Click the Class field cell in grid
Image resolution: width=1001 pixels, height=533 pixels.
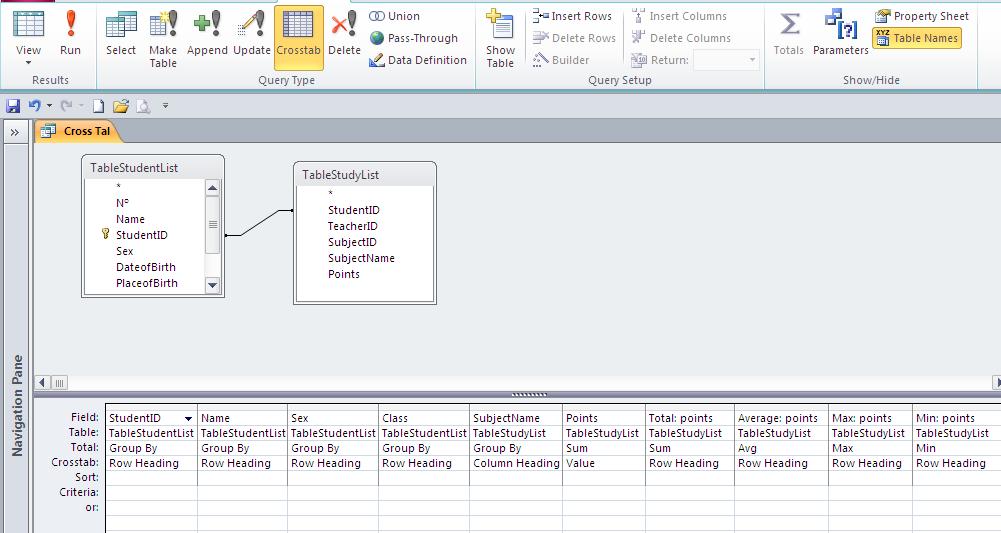pos(423,418)
